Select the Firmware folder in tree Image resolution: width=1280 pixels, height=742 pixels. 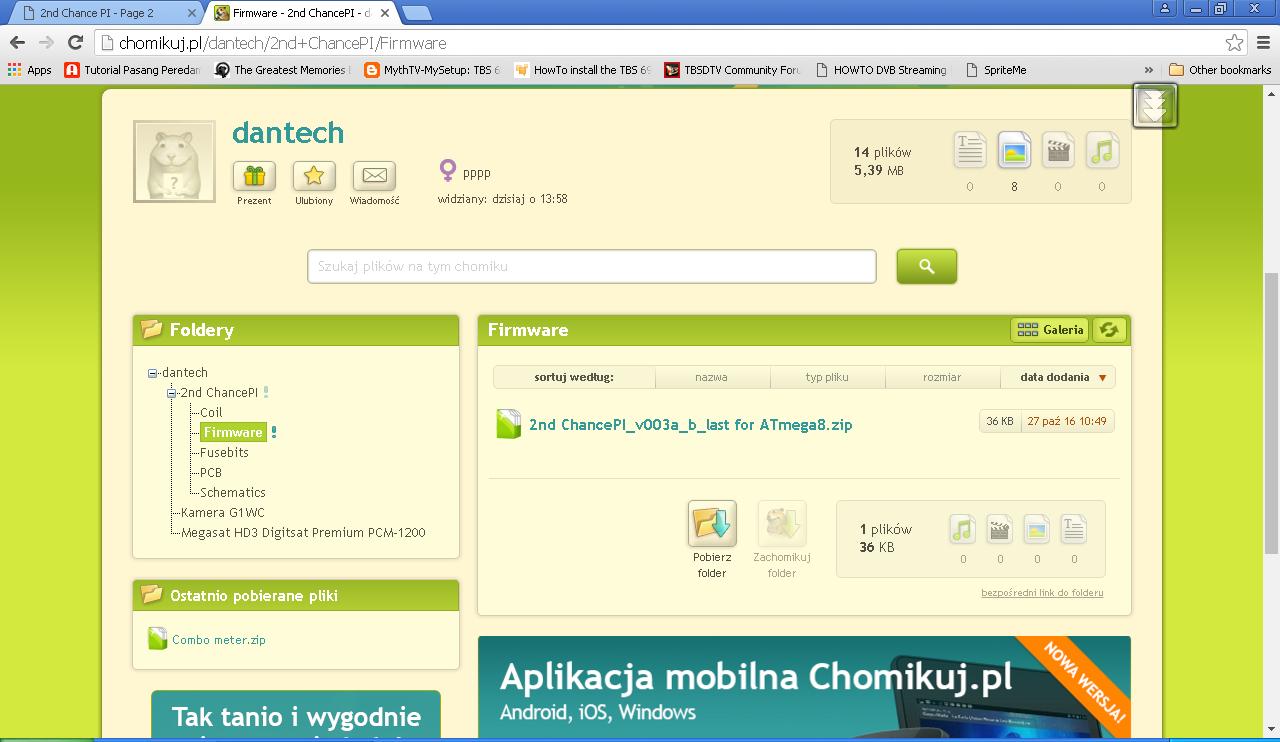coord(233,432)
